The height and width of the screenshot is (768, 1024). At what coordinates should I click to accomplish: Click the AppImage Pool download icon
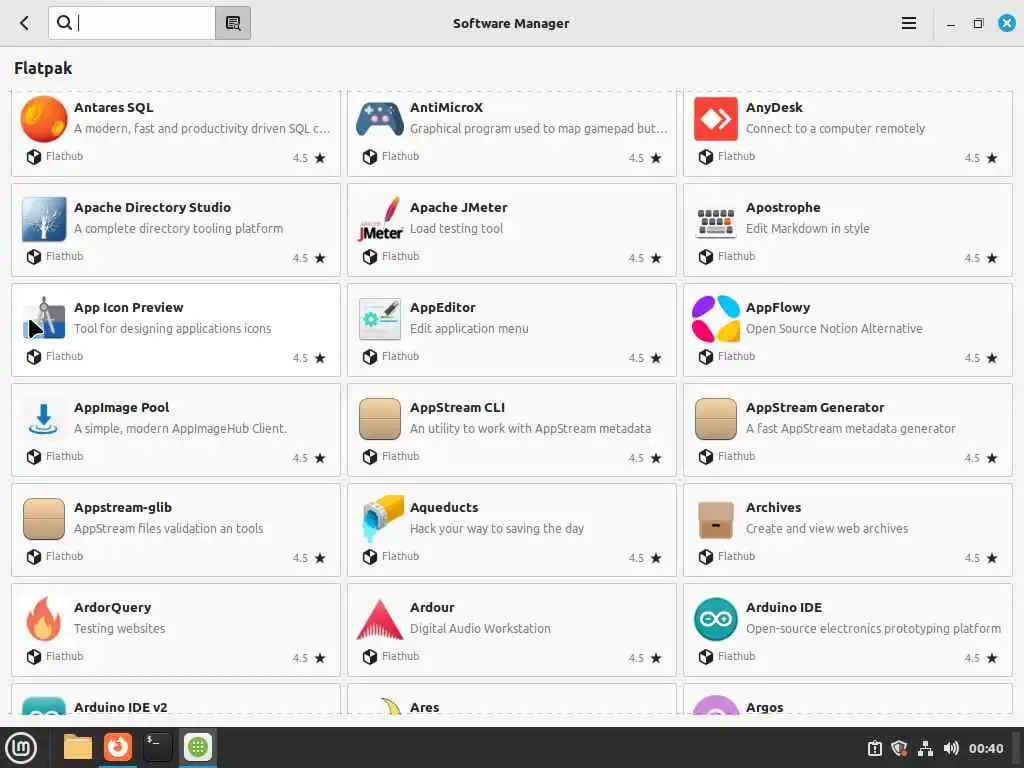click(x=44, y=419)
